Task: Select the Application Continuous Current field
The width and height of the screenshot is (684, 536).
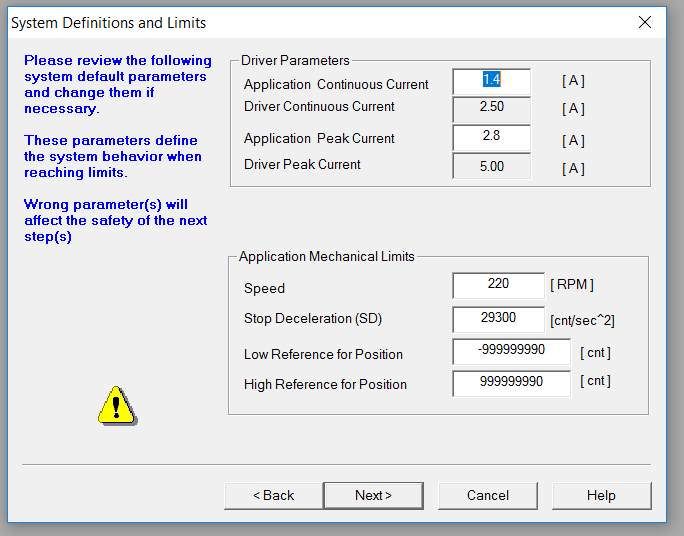Action: [x=492, y=82]
